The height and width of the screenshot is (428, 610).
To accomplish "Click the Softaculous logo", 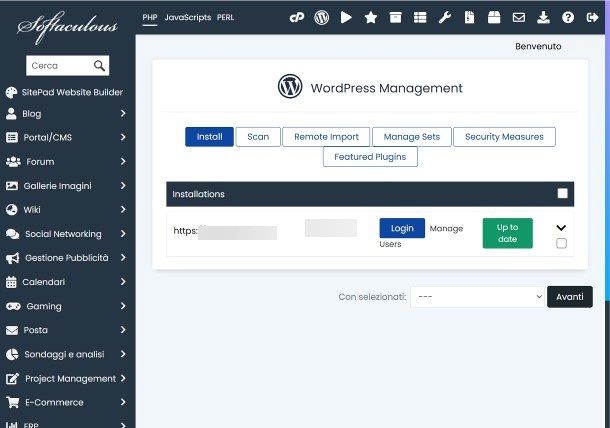I will tap(67, 27).
